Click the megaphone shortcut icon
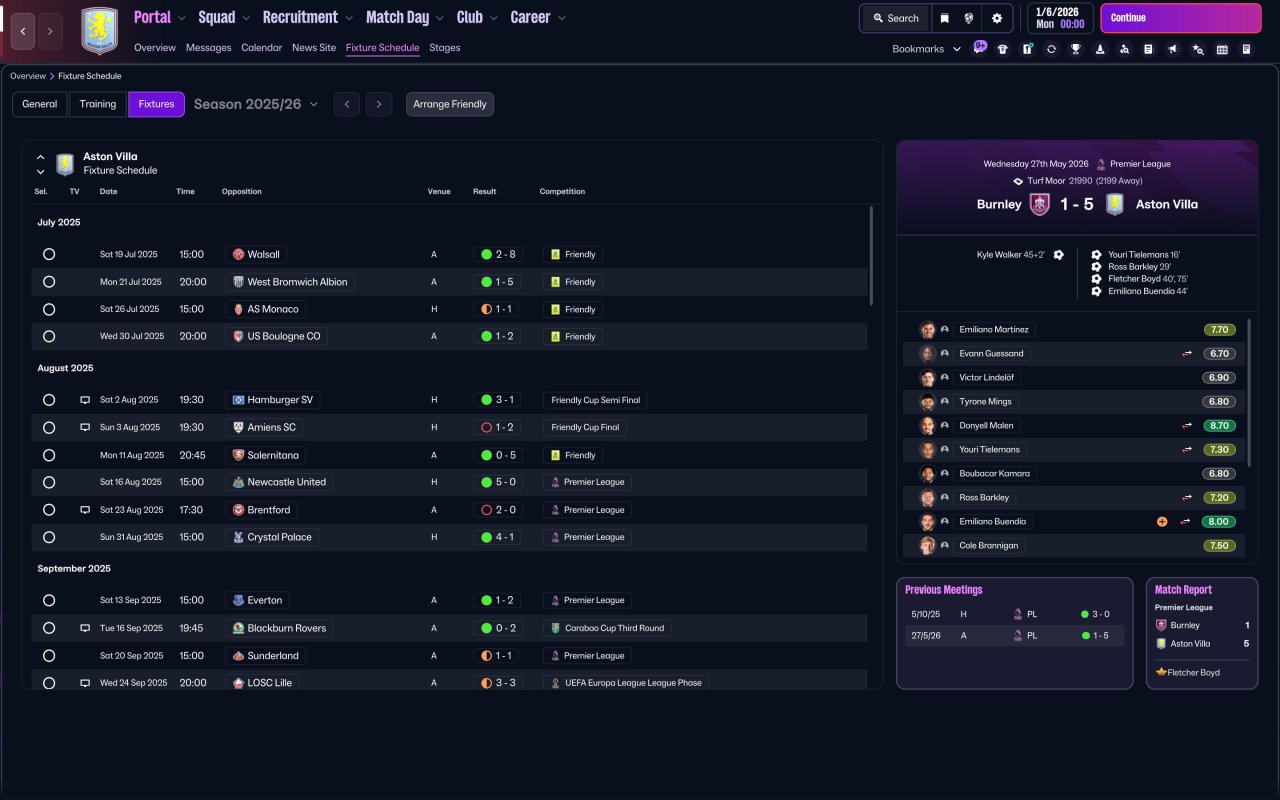This screenshot has height=800, width=1280. 1173,49
